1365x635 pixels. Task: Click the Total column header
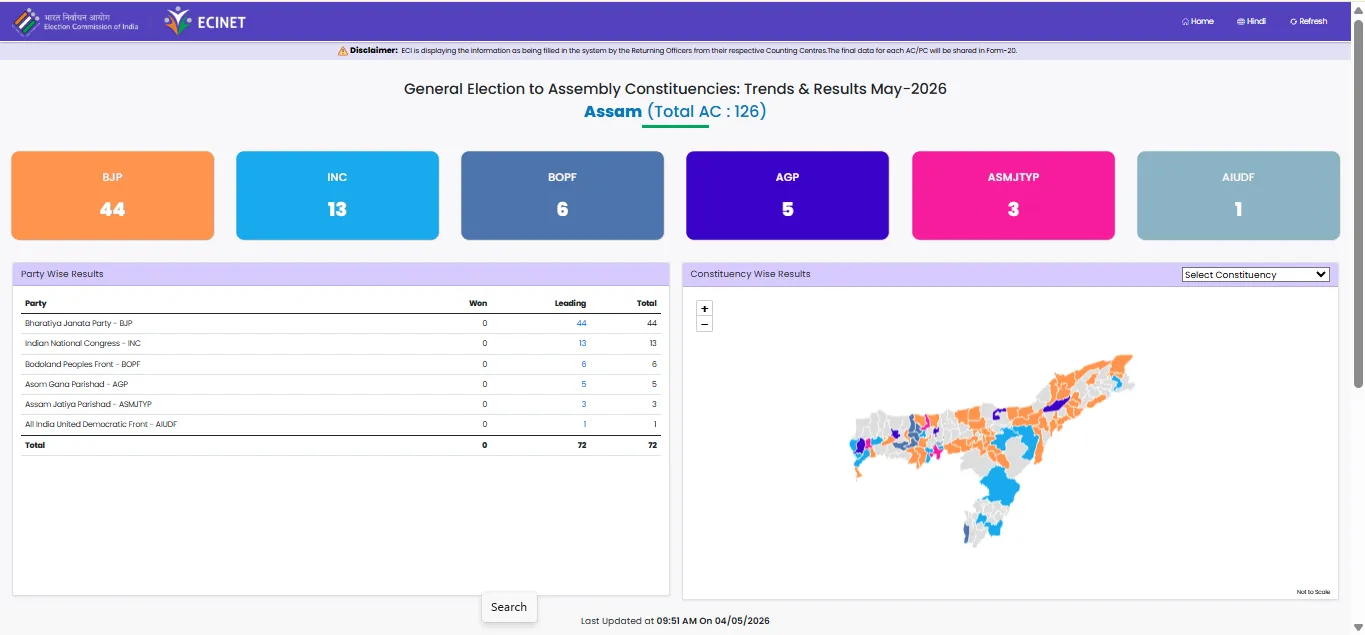pyautogui.click(x=647, y=303)
